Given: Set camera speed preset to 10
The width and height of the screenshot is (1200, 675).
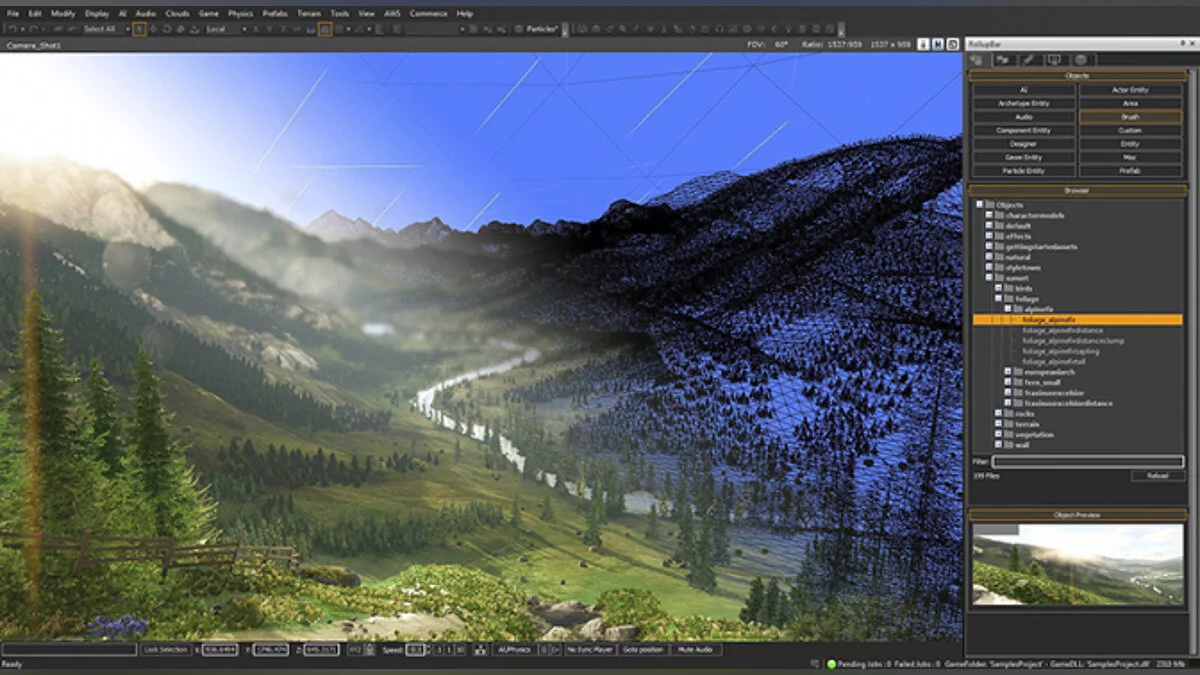Looking at the screenshot, I should click(x=460, y=650).
